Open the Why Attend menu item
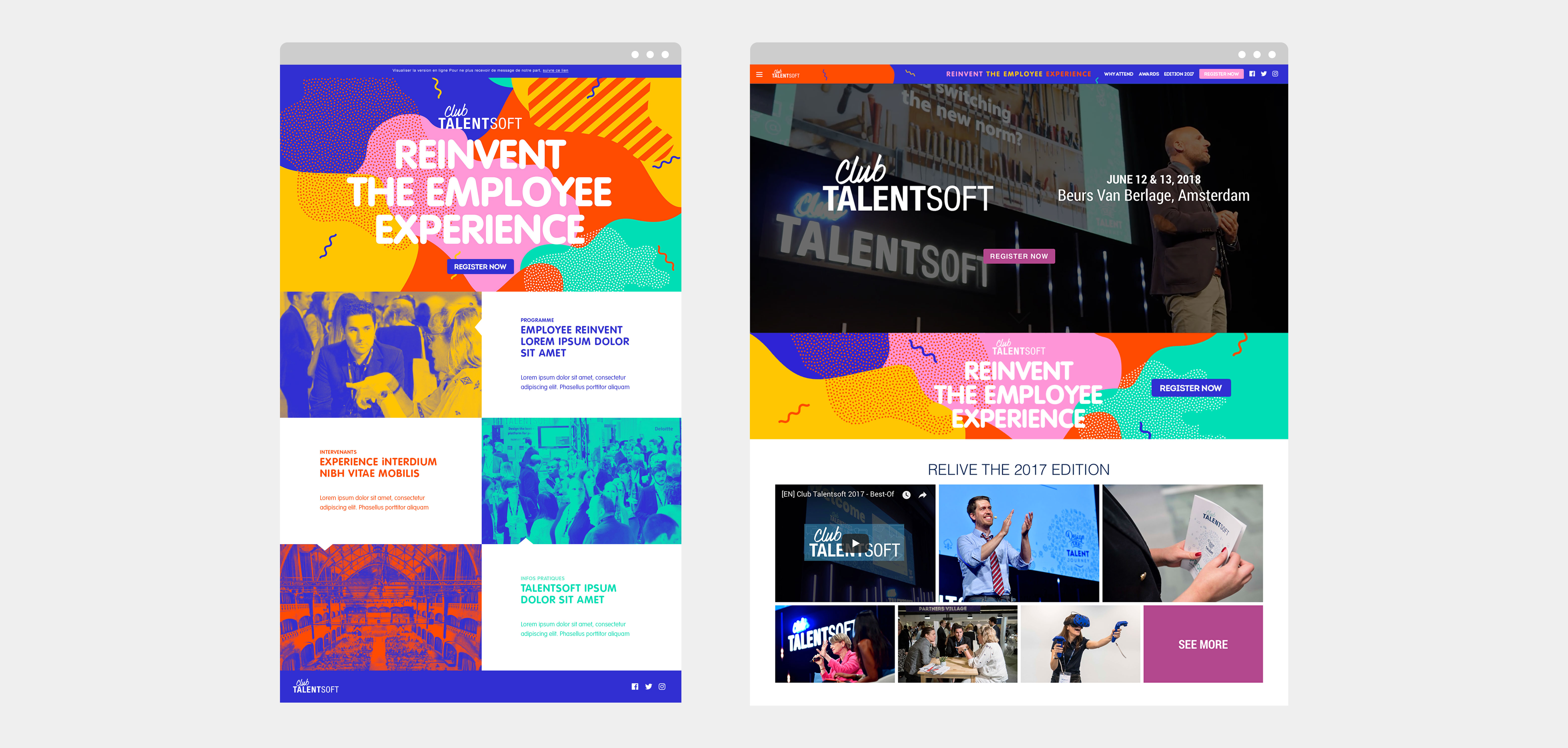This screenshot has width=1568, height=748. [x=1118, y=74]
